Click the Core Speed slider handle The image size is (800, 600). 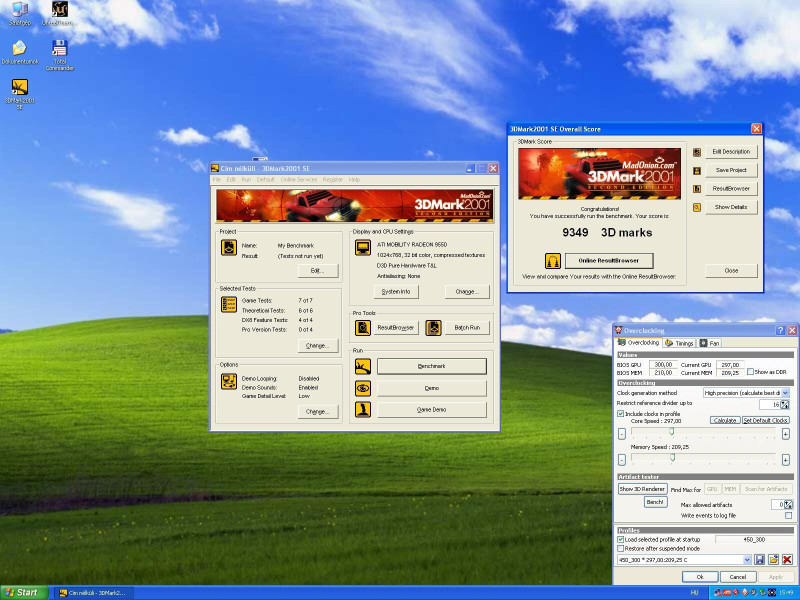click(x=671, y=432)
